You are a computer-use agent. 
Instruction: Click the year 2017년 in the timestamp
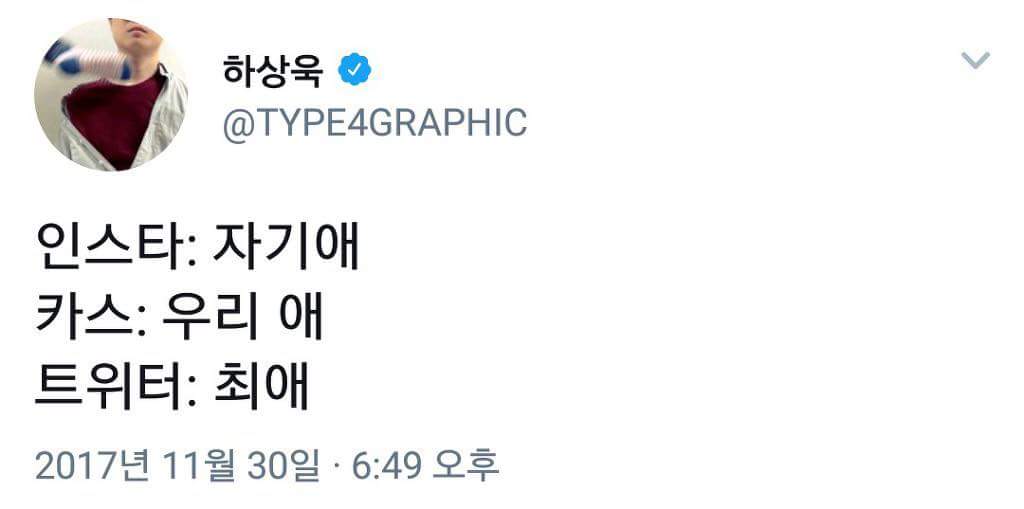92,466
